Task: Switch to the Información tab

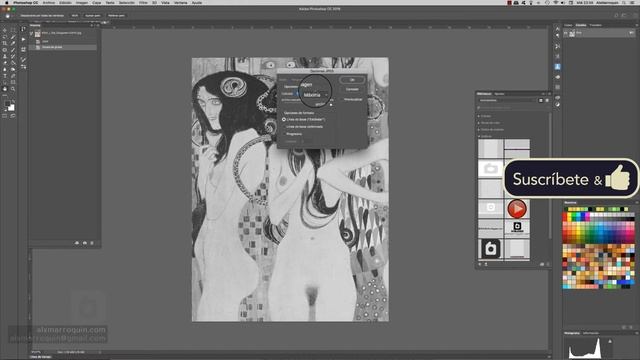Action: pyautogui.click(x=591, y=333)
